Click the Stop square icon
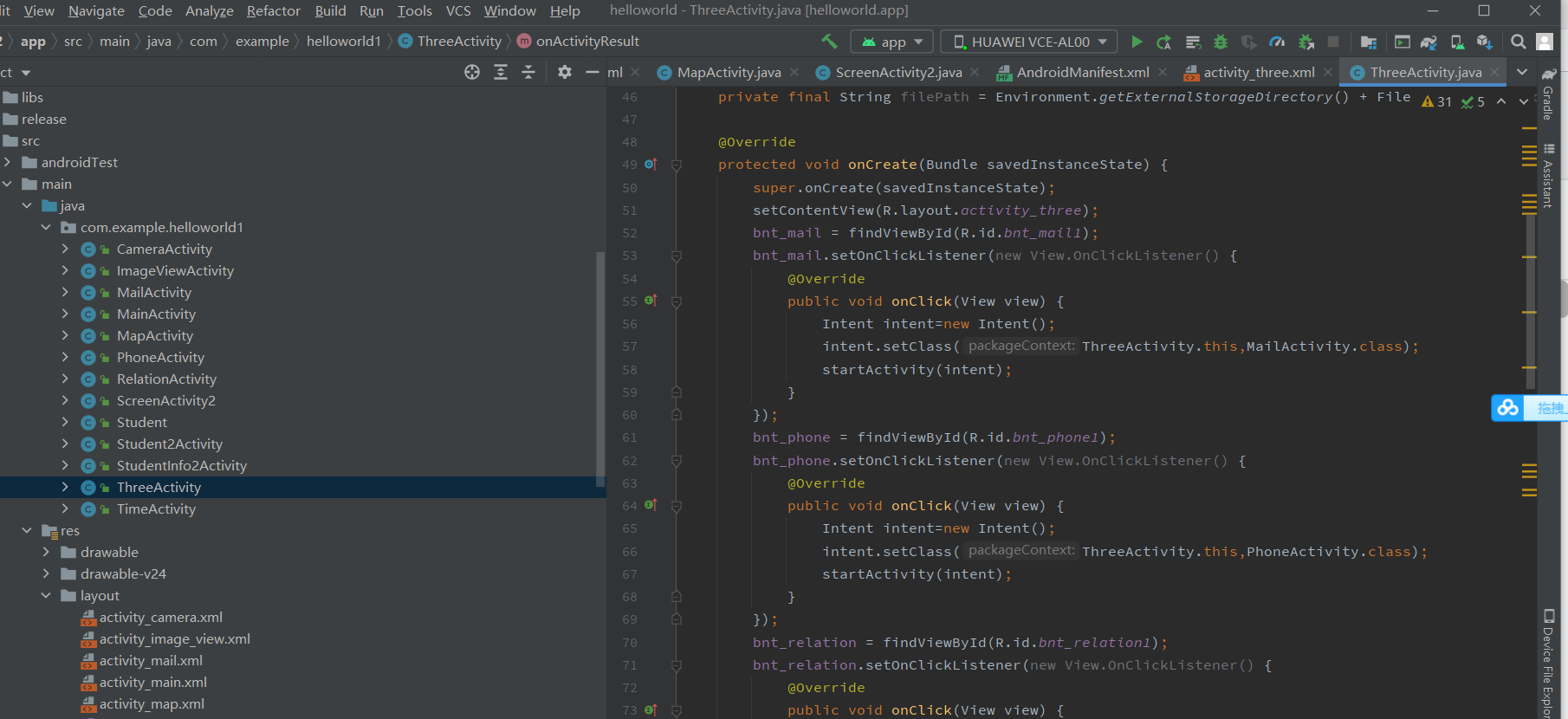Viewport: 1568px width, 719px height. point(1333,42)
